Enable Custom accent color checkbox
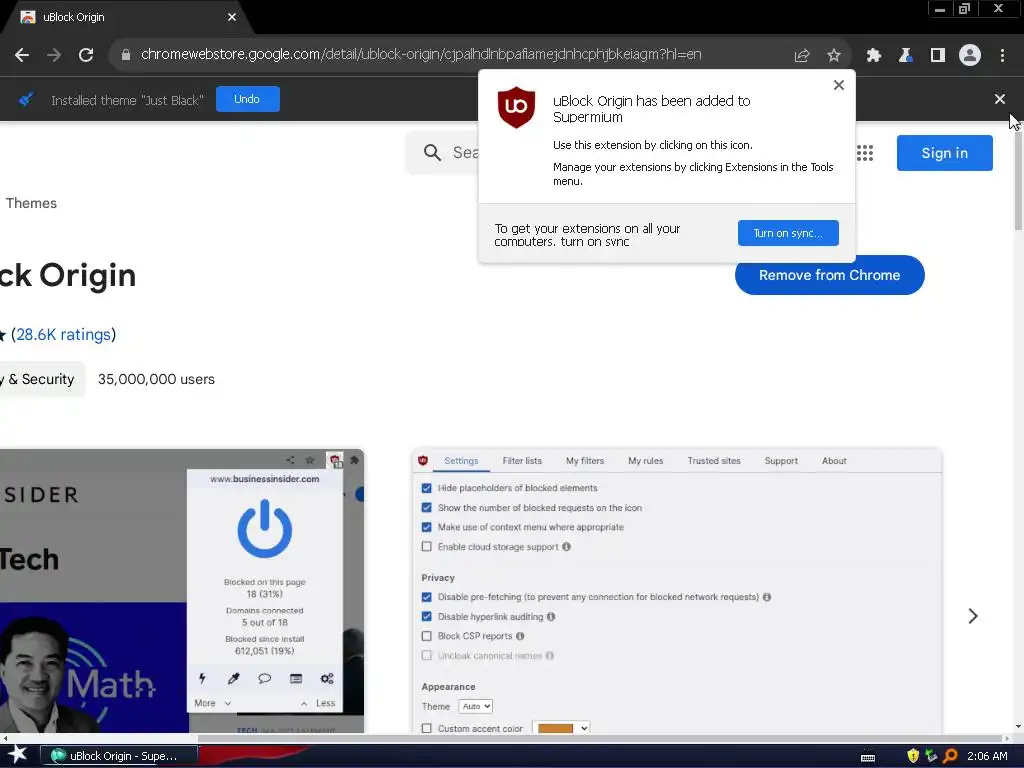1024x768 pixels. (x=426, y=728)
